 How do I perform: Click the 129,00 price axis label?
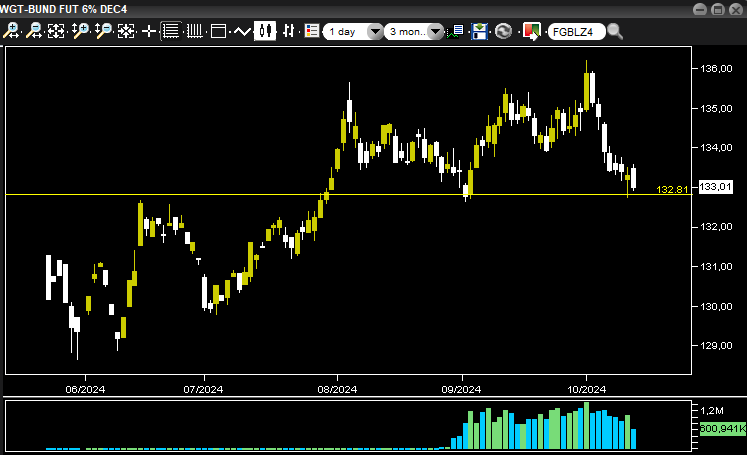pyautogui.click(x=716, y=345)
